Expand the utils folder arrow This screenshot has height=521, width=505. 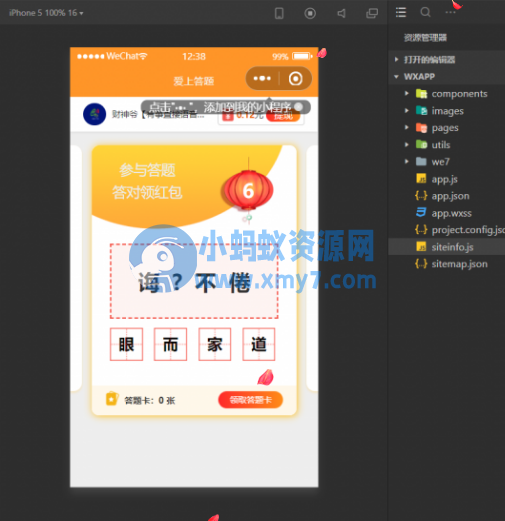point(406,145)
